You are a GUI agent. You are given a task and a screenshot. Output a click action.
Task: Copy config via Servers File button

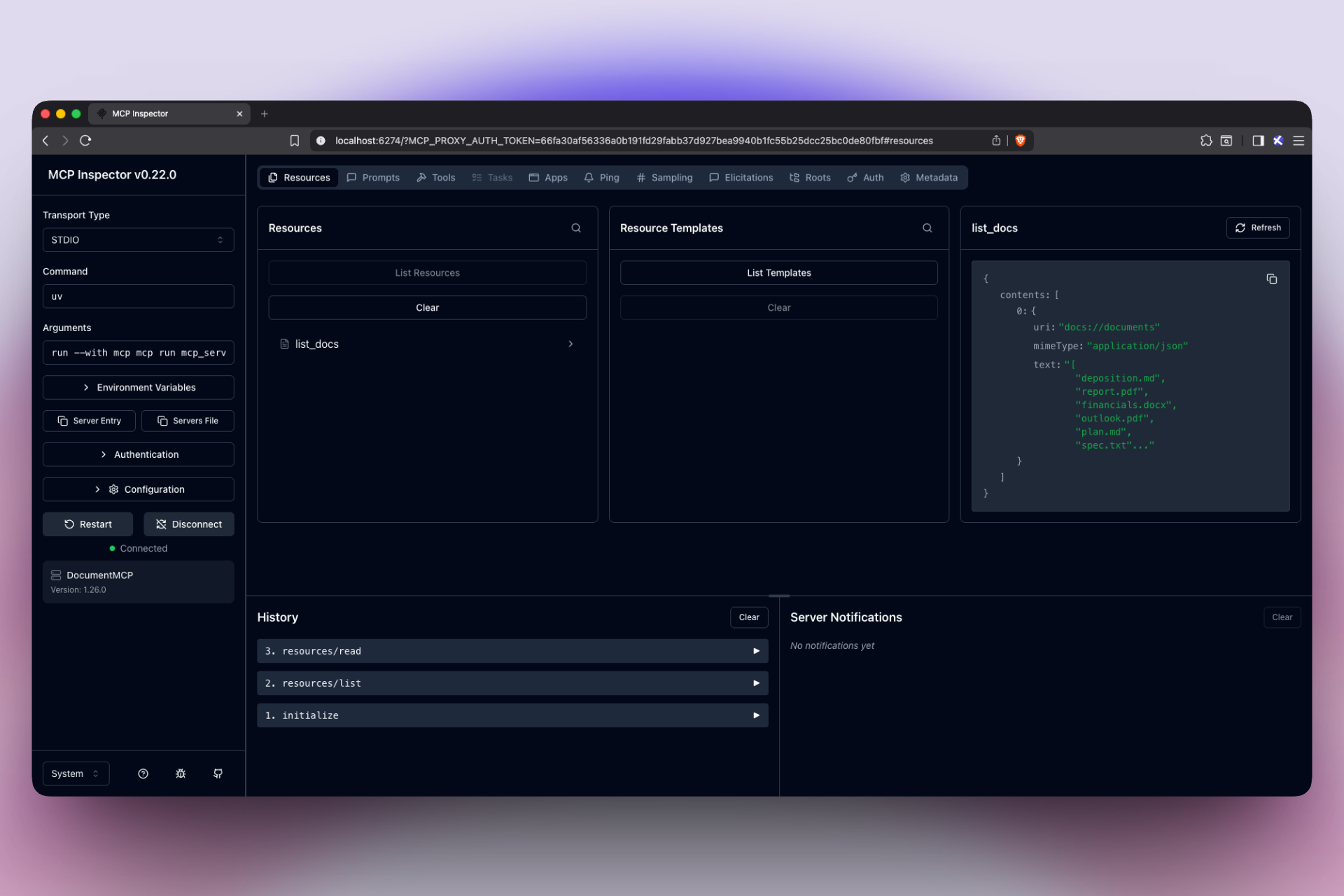[188, 421]
